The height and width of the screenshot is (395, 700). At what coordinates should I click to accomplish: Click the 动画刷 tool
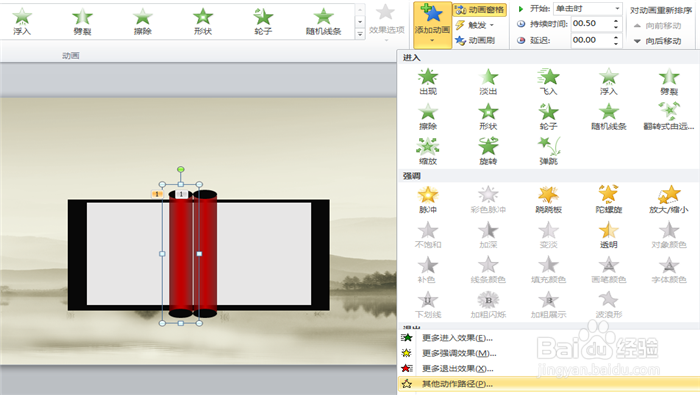click(x=475, y=40)
